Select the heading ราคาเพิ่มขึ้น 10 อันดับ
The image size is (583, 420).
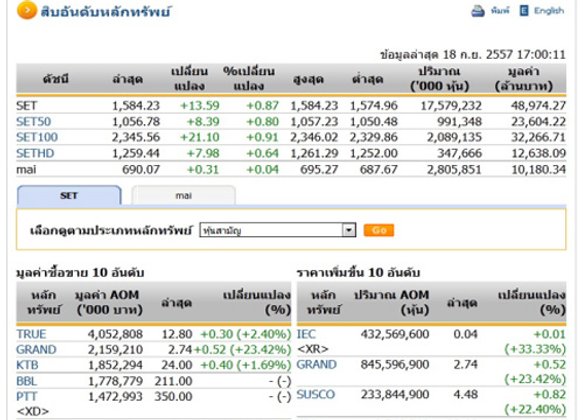pyautogui.click(x=358, y=273)
